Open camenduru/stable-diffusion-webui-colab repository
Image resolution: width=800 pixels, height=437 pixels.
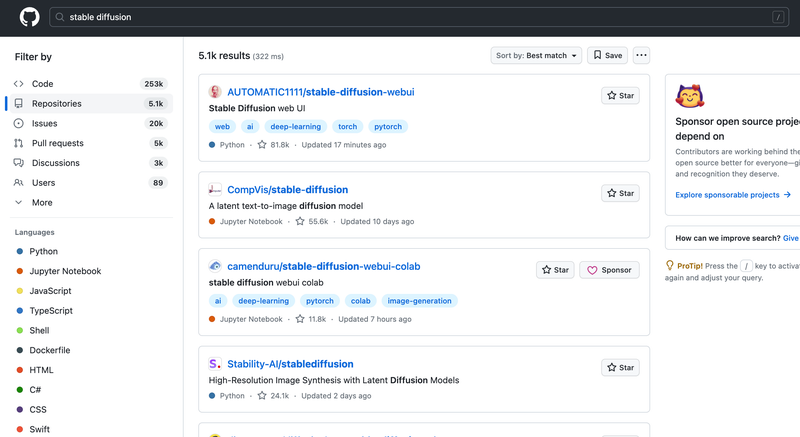point(323,266)
